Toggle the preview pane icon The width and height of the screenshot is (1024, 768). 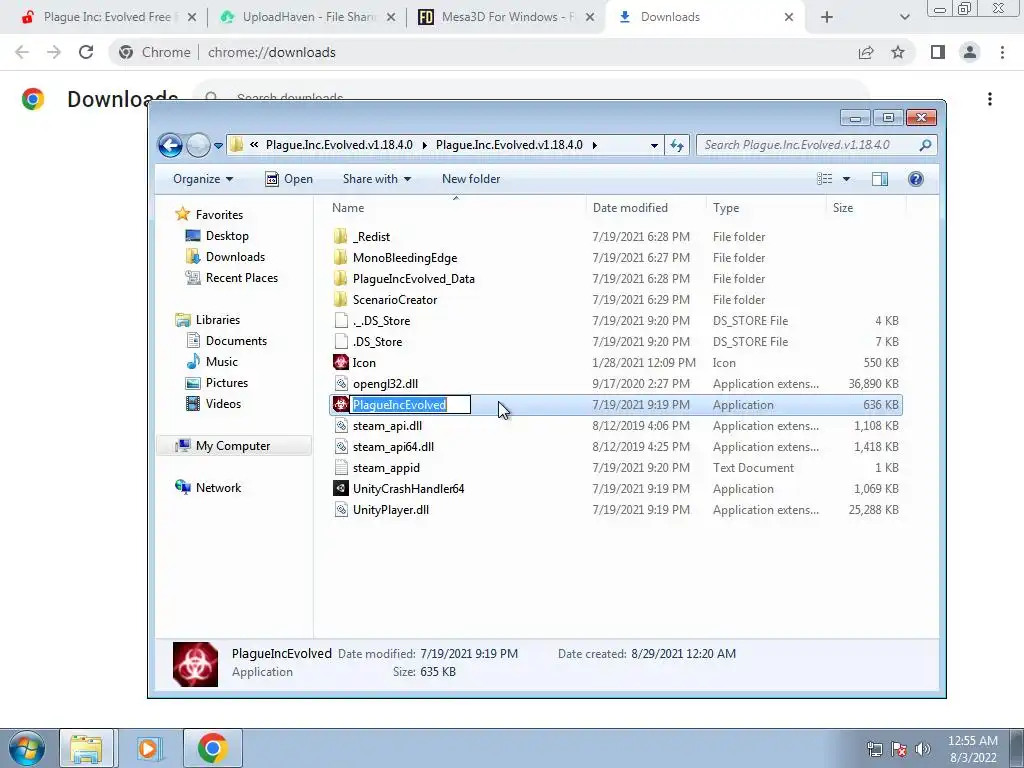click(880, 179)
